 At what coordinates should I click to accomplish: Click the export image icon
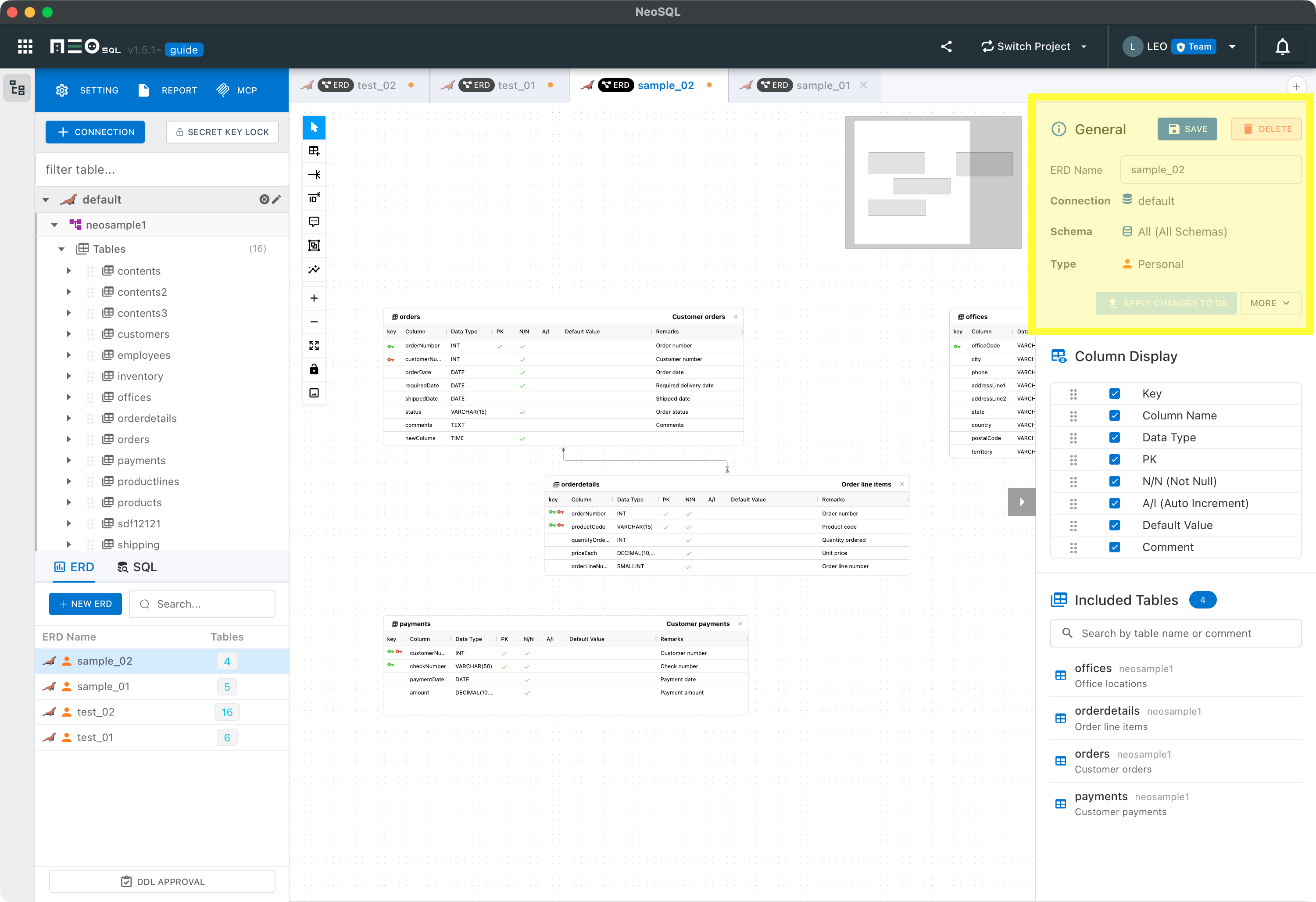[314, 393]
